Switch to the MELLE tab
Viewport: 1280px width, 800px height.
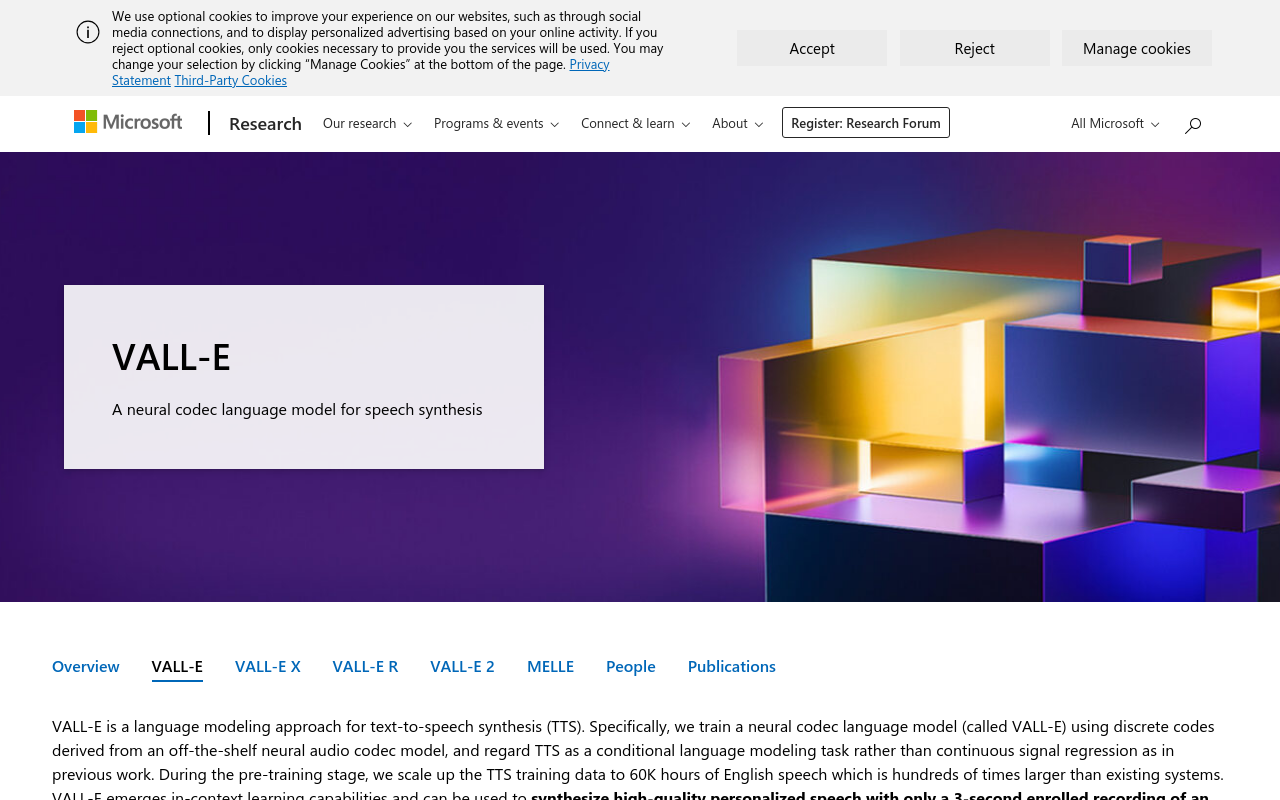550,666
